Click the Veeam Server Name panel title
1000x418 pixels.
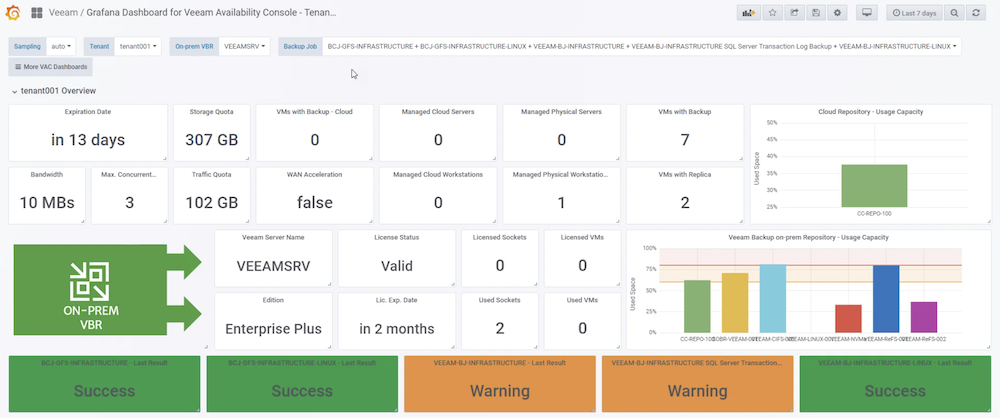coord(273,237)
